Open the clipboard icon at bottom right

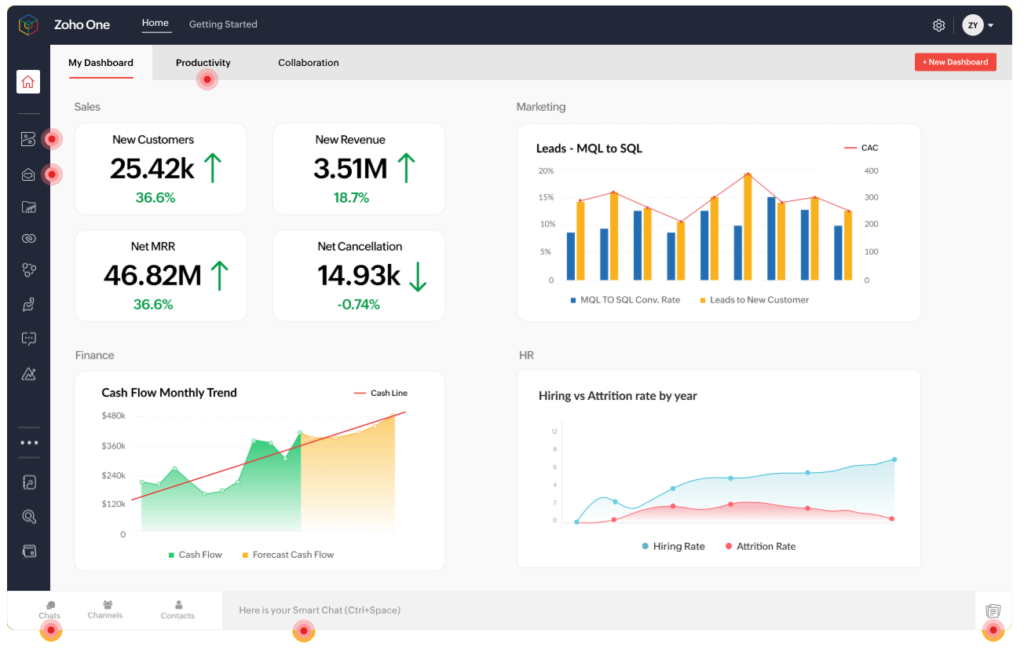click(x=993, y=611)
